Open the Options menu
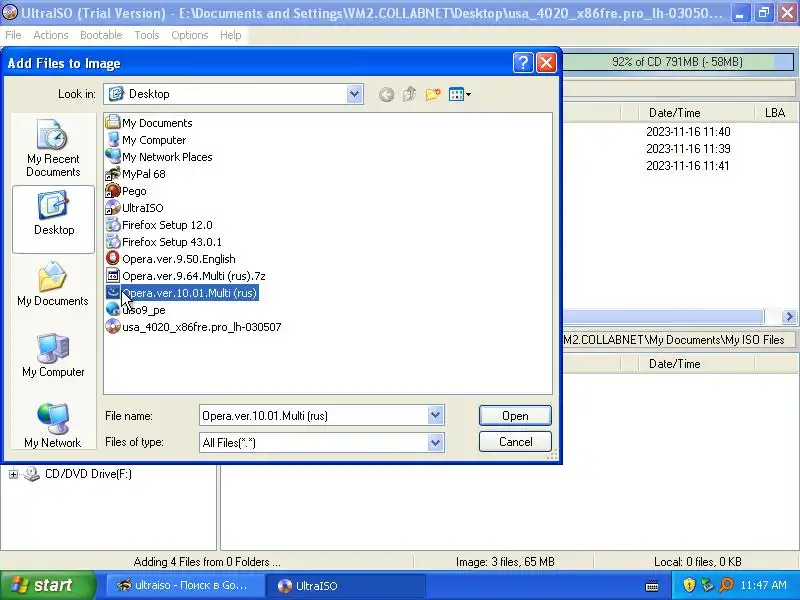800x600 pixels. [x=190, y=35]
